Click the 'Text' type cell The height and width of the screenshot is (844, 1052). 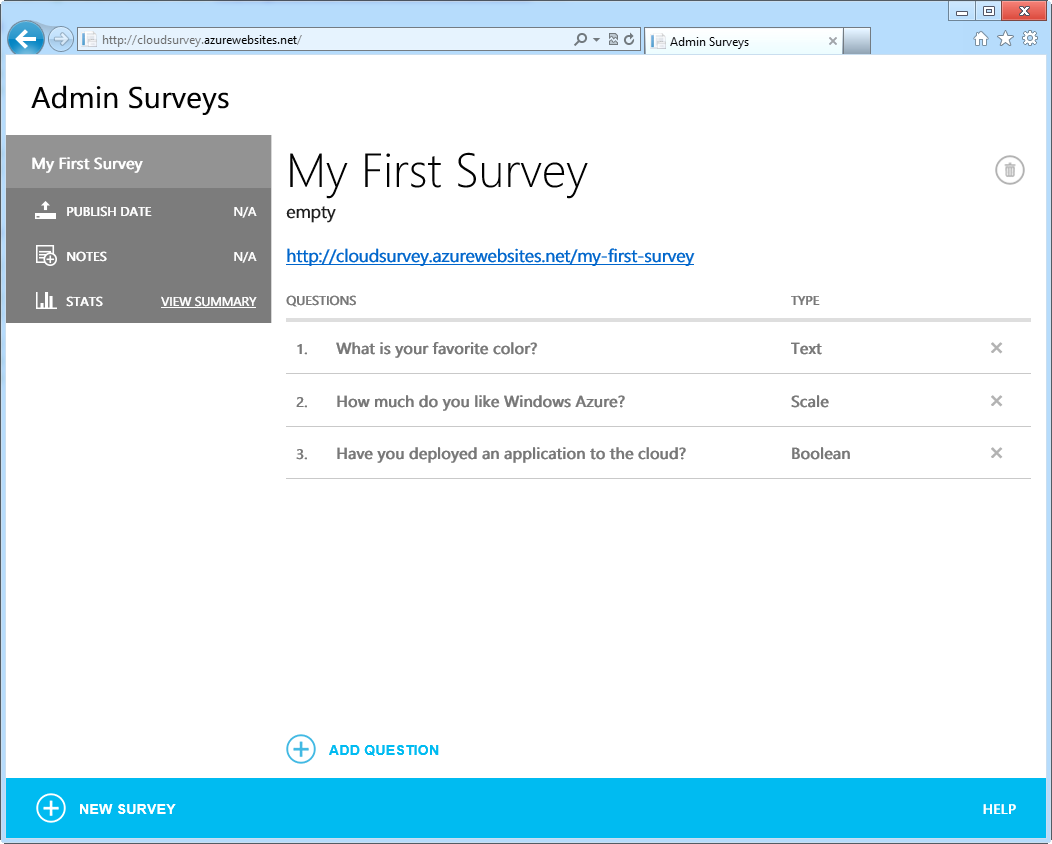(x=806, y=348)
